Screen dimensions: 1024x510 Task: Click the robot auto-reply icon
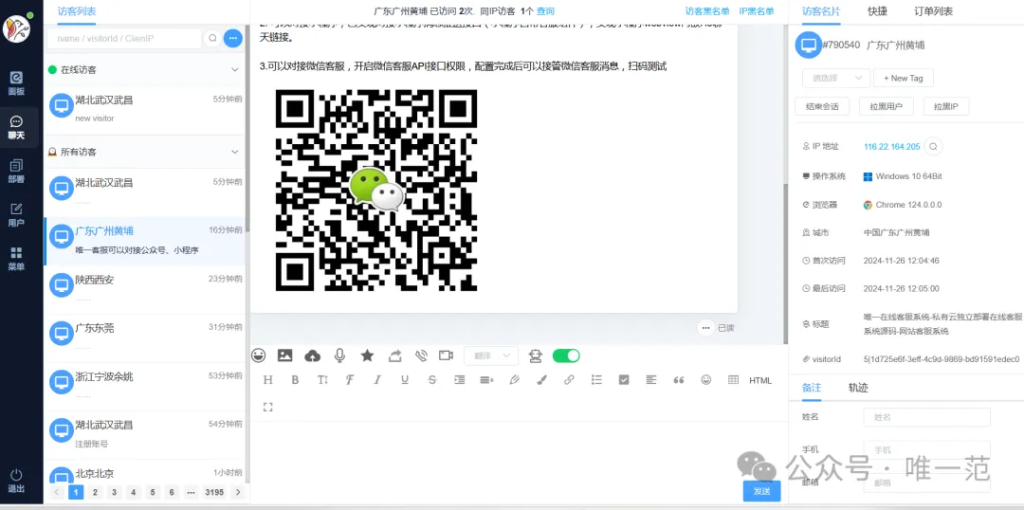coord(536,355)
